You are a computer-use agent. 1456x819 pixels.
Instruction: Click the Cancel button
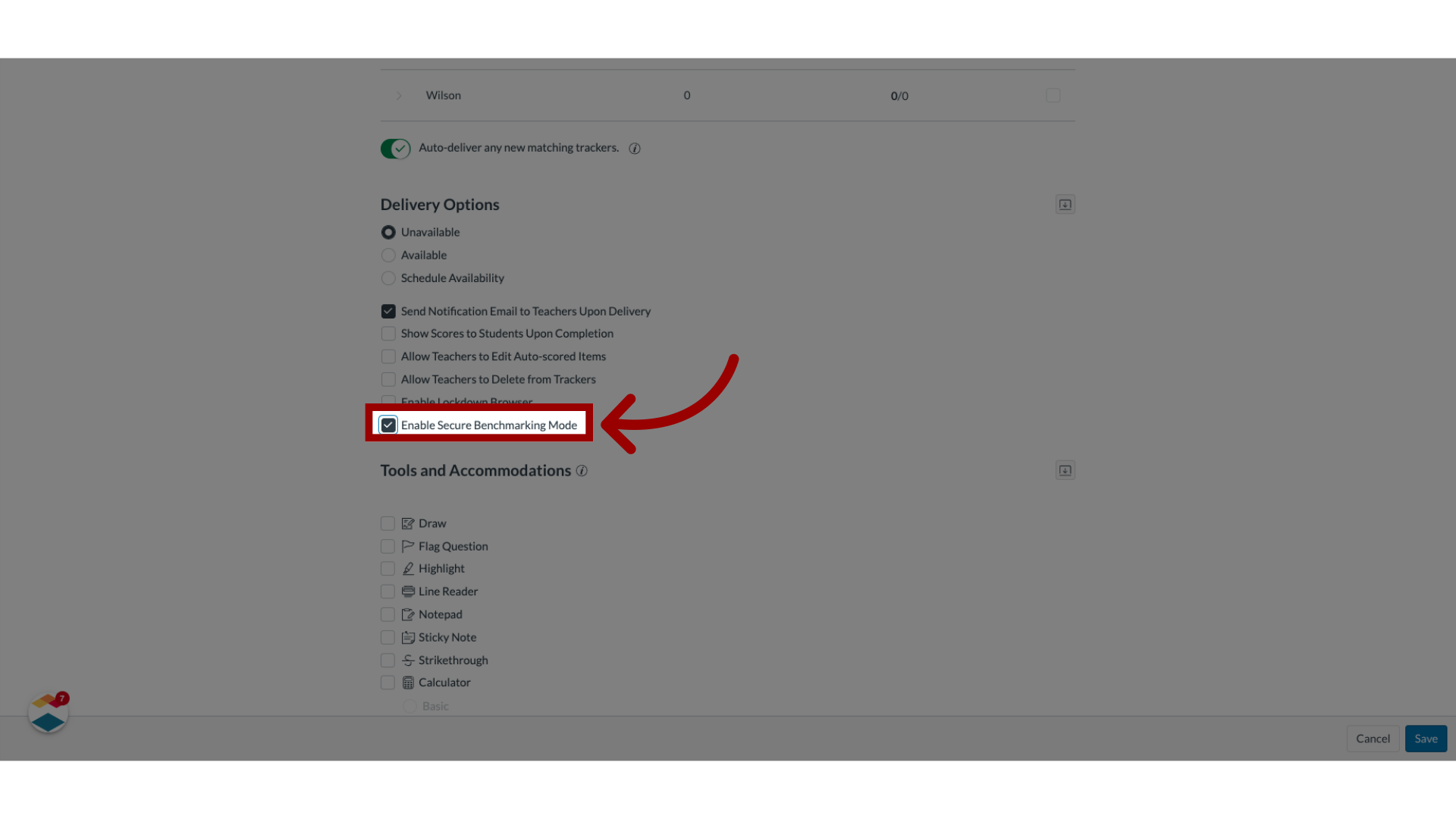1373,738
